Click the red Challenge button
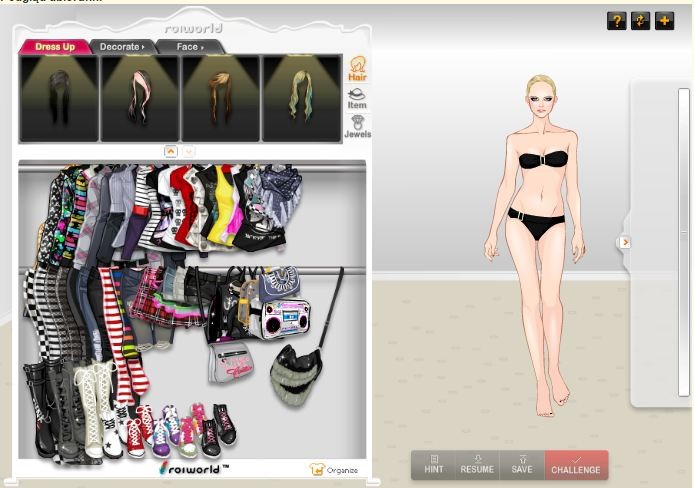 tap(576, 465)
